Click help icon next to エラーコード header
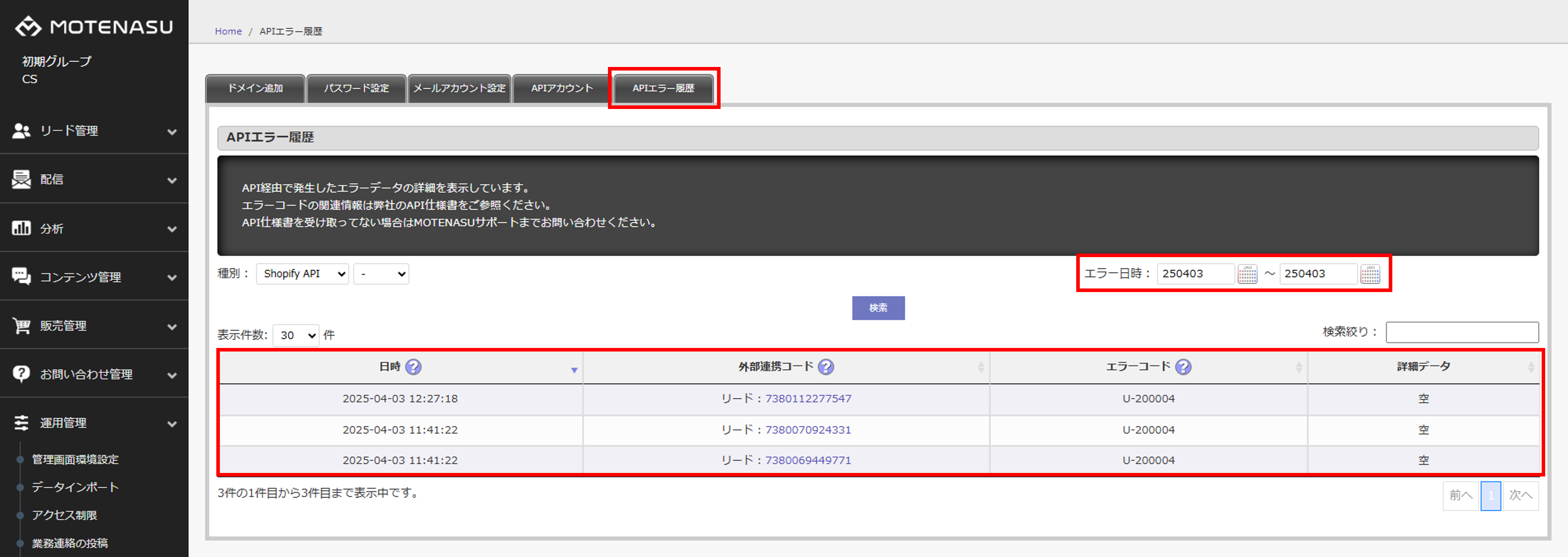The width and height of the screenshot is (1568, 557). click(1183, 367)
